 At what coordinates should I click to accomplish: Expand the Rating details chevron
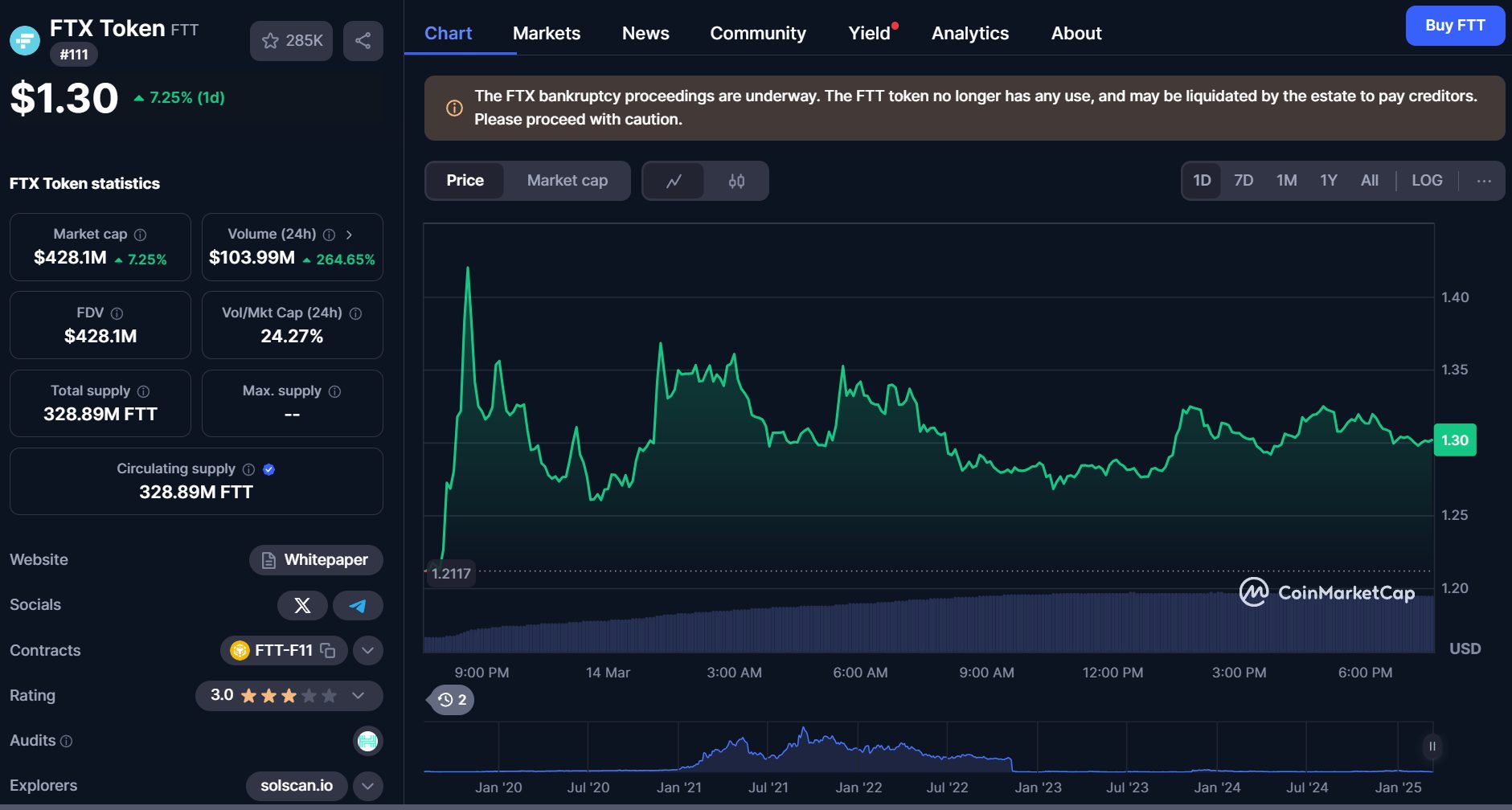(359, 696)
